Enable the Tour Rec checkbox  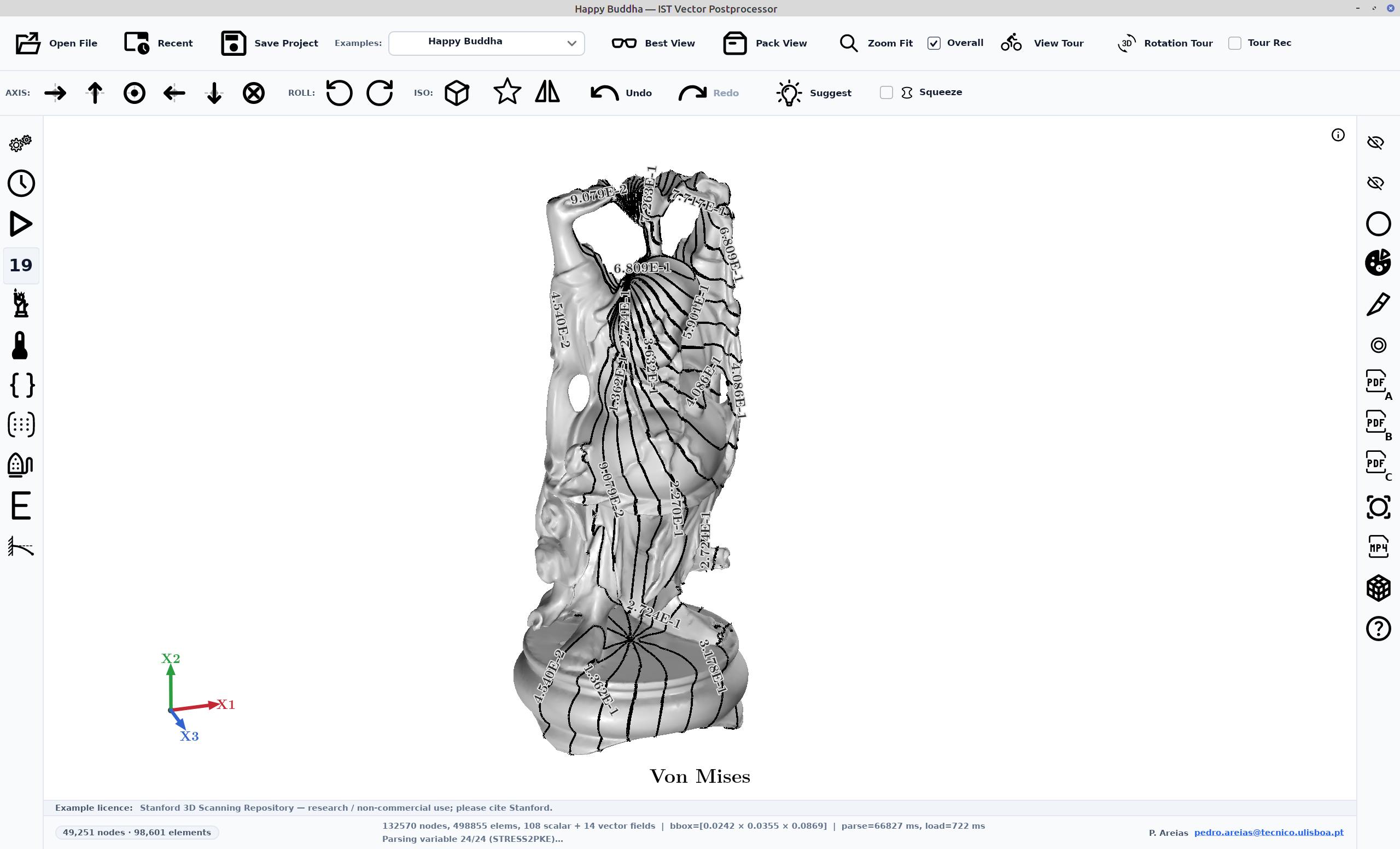[1234, 43]
